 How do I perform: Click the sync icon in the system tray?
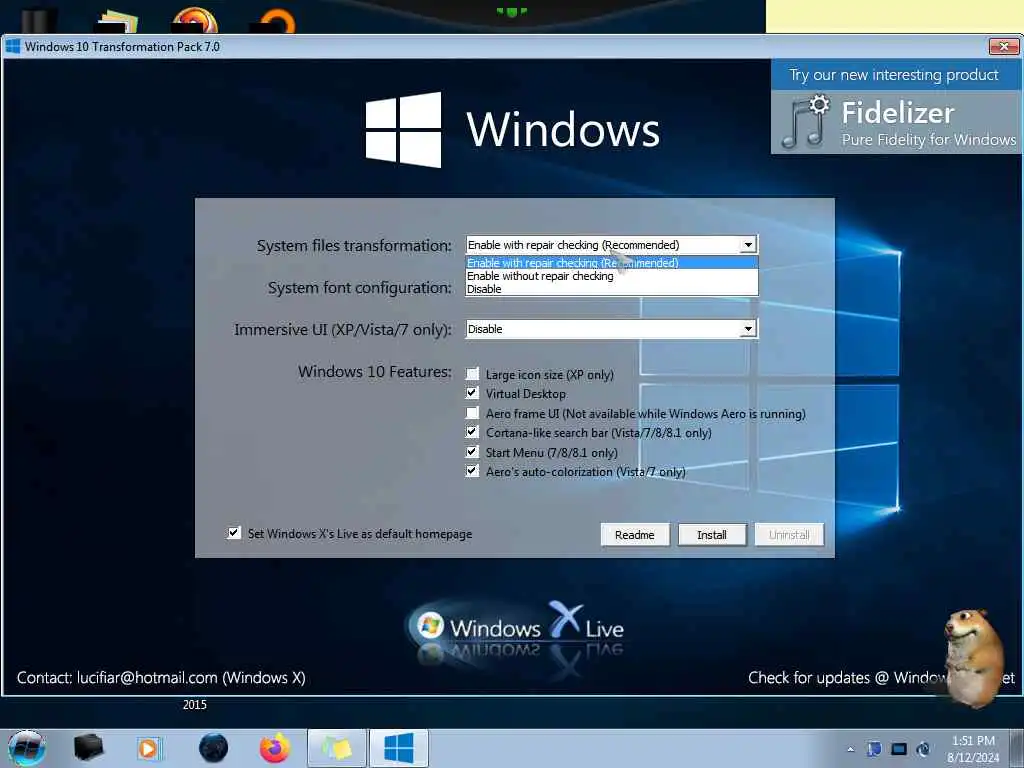(923, 749)
